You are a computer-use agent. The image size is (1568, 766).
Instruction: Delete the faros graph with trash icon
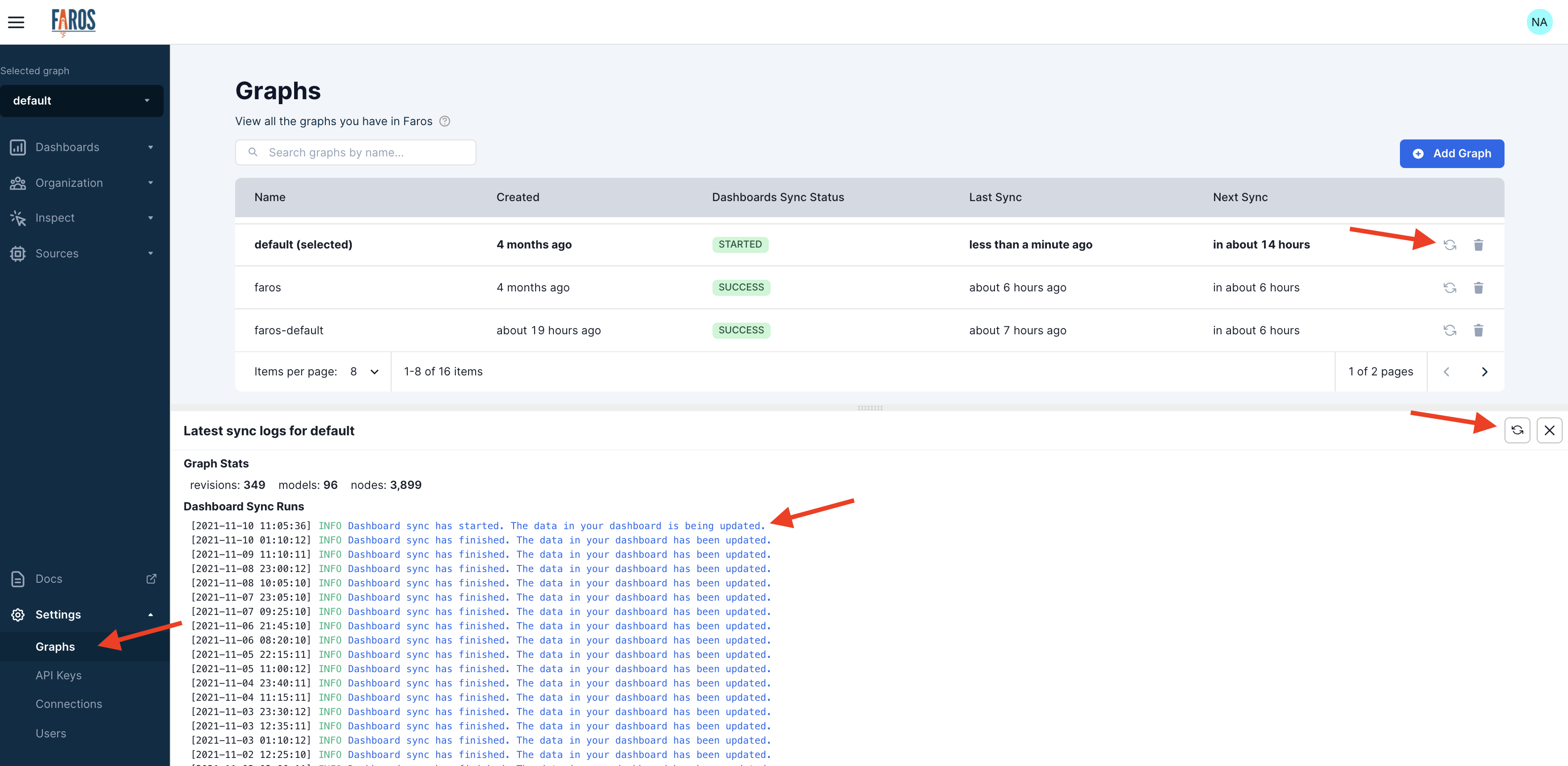coord(1478,288)
